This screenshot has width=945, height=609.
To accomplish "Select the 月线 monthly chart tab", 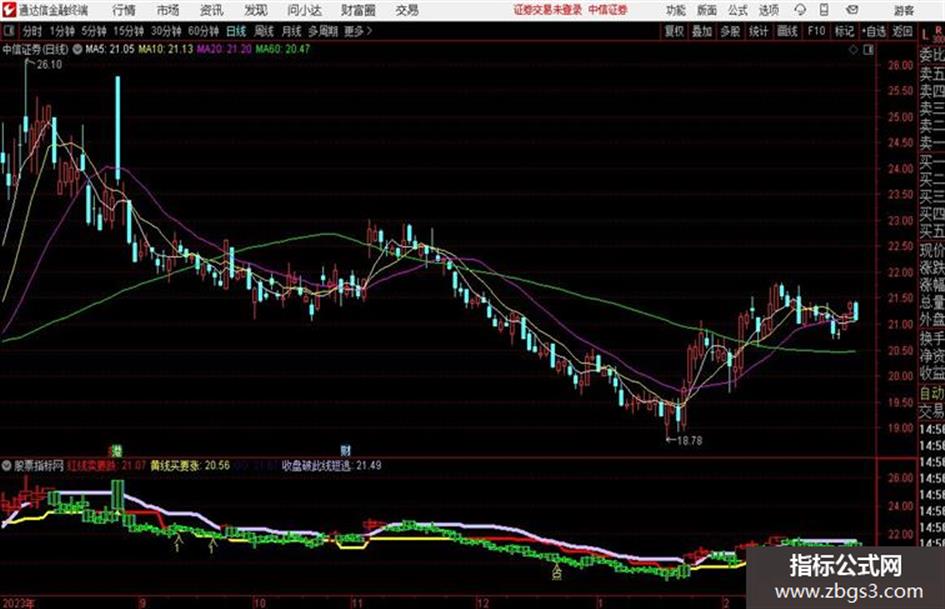I will 291,31.
